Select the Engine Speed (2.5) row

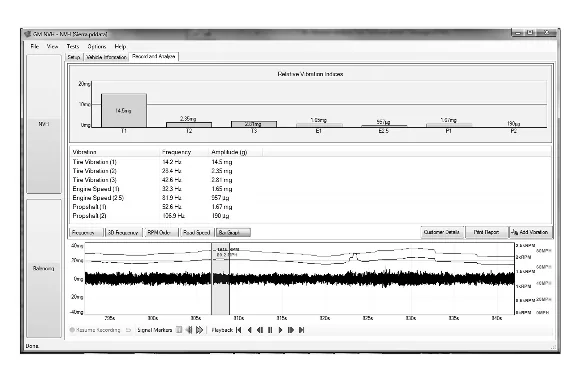tap(310, 198)
